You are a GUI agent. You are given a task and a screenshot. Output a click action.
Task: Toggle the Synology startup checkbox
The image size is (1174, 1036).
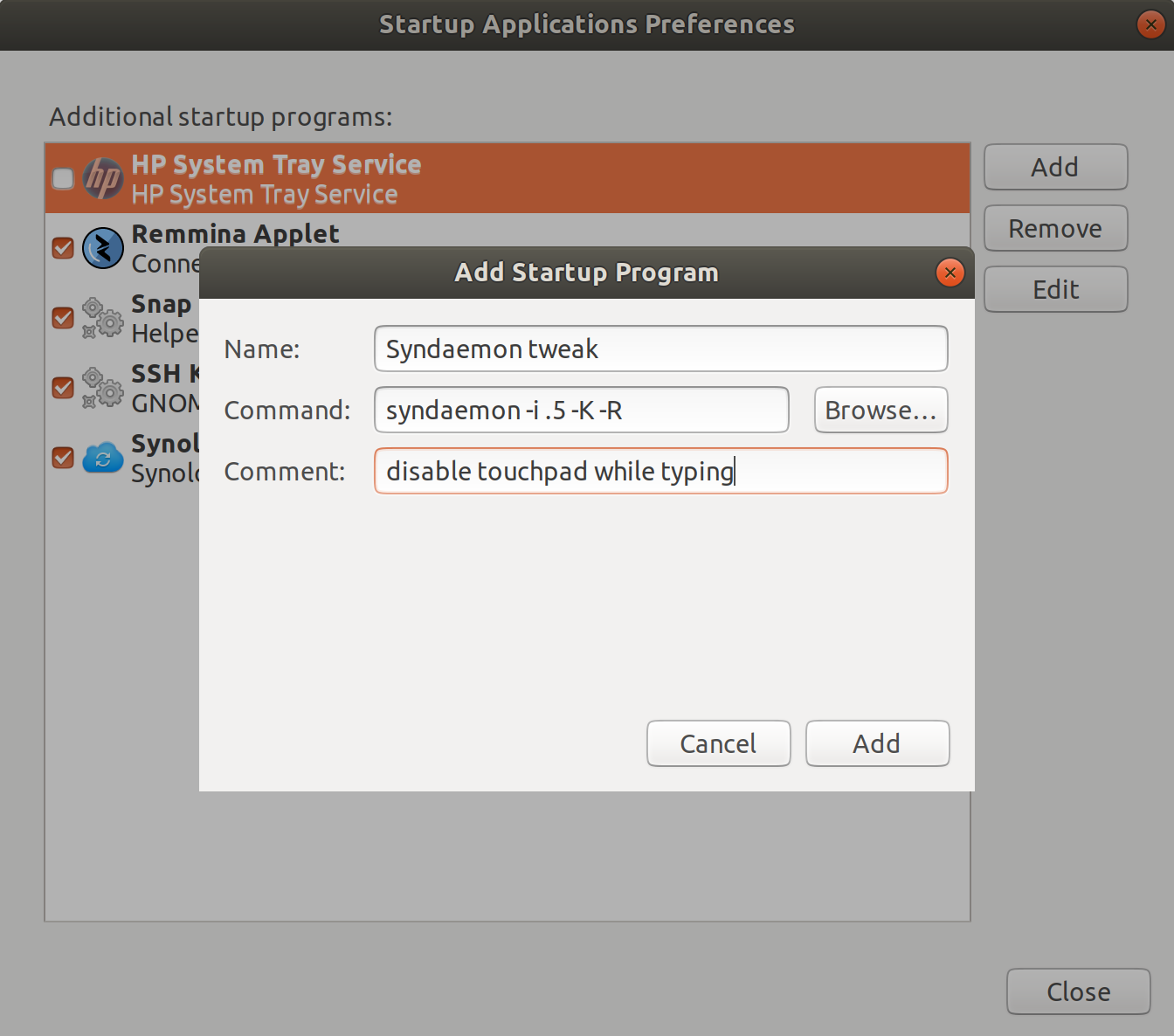[x=63, y=458]
